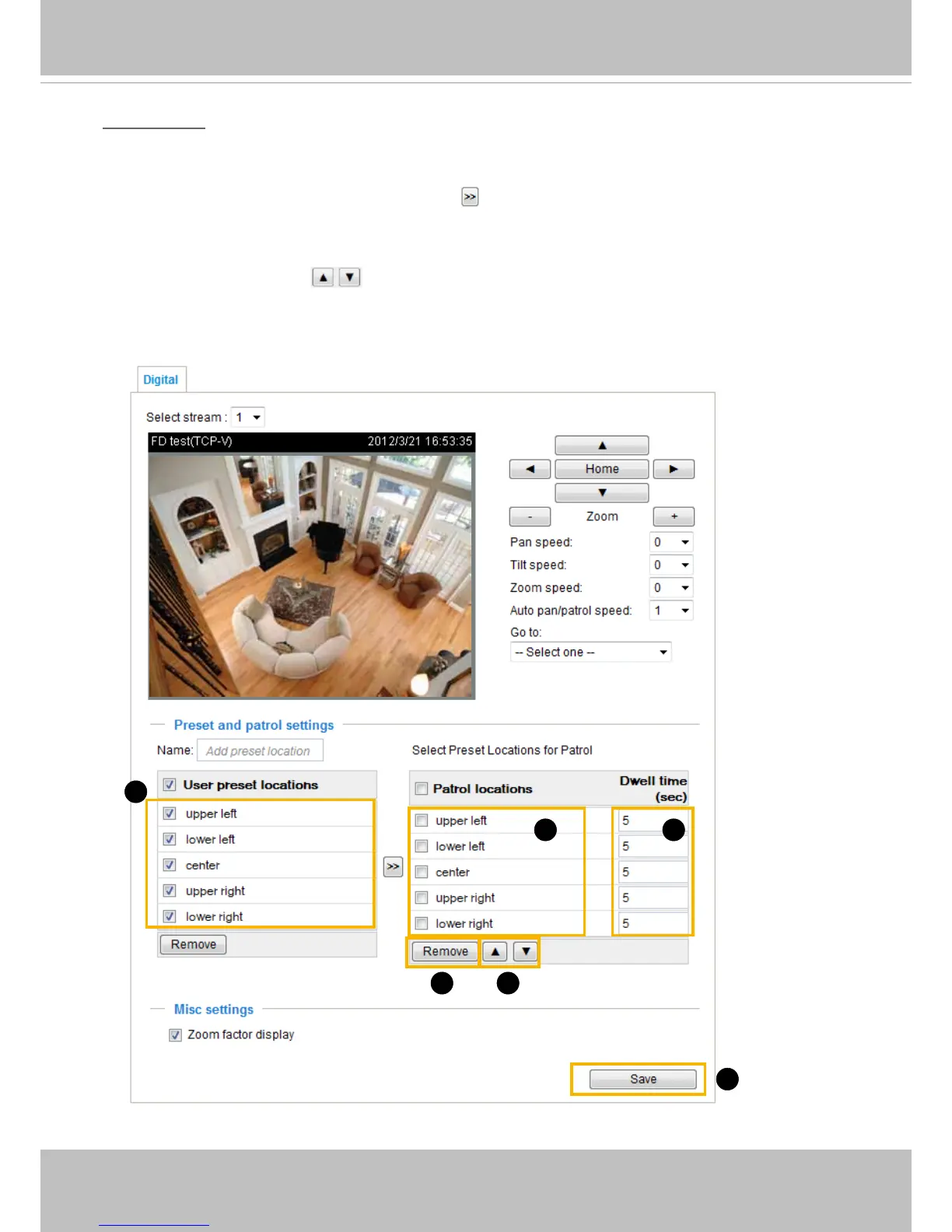
Task: Tilt camera up with the up arrow button
Action: tap(601, 446)
